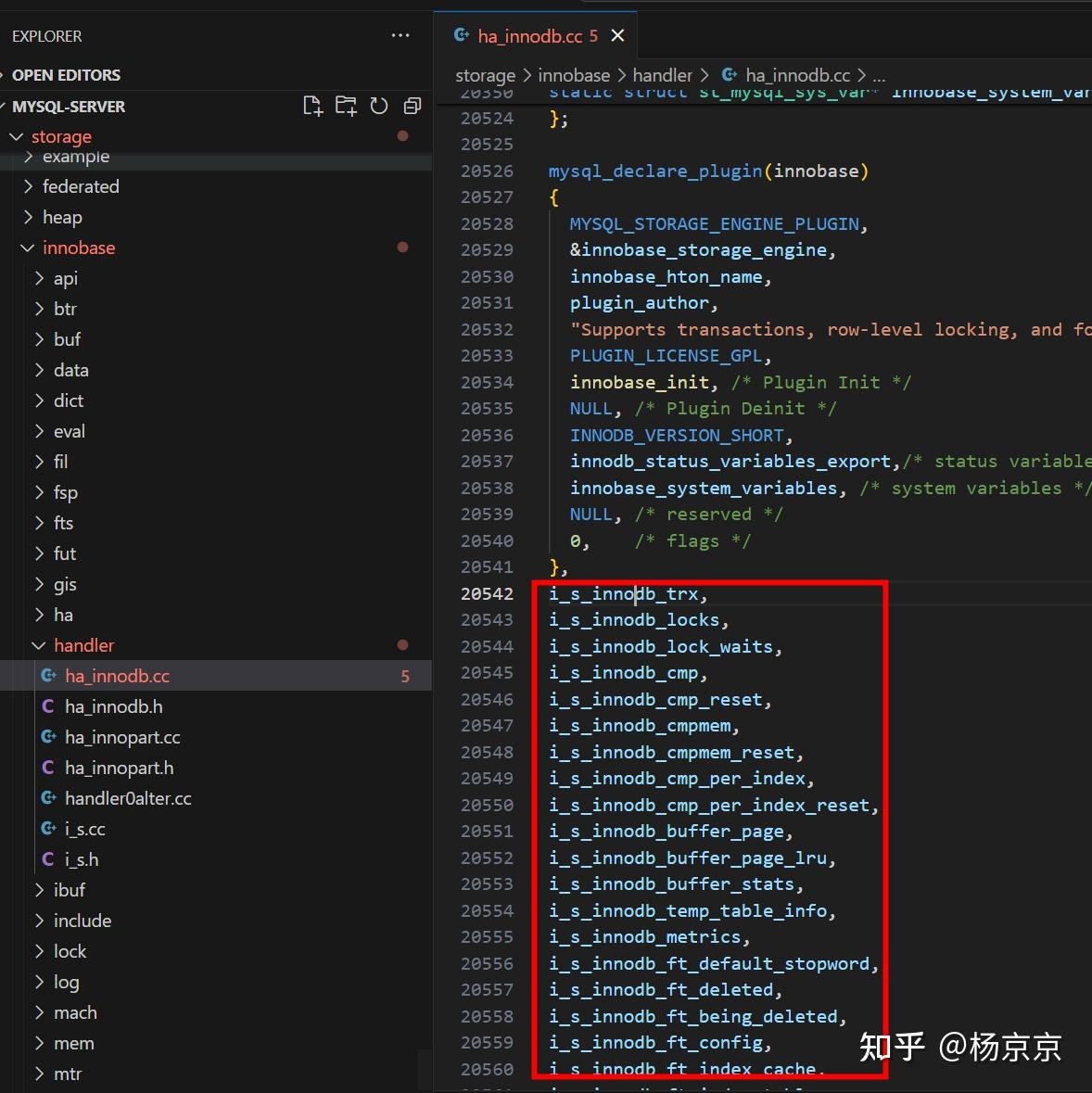Image resolution: width=1092 pixels, height=1093 pixels.
Task: Click the C++ file icon of handler0alter.cc
Action: tap(48, 798)
